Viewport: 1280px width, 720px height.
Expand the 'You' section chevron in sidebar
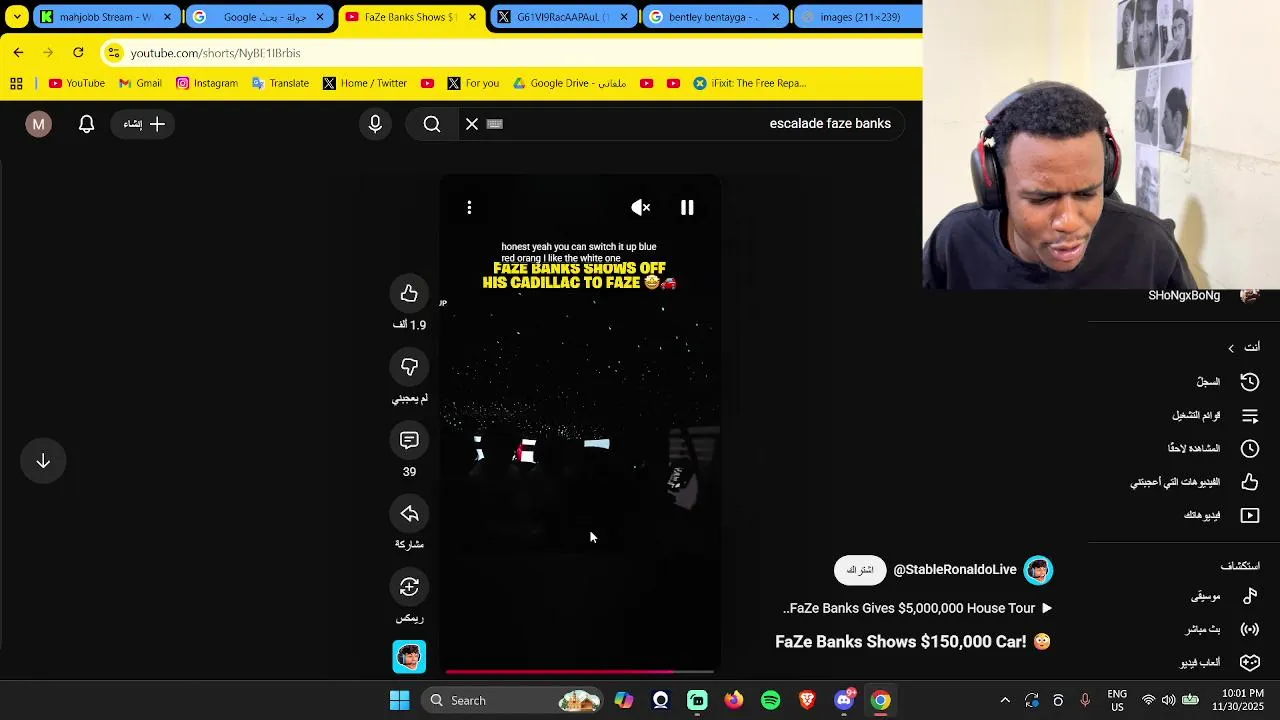(x=1231, y=348)
